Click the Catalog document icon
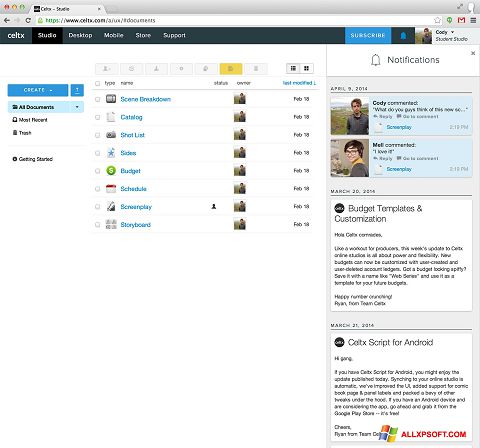Viewport: 480px width, 448px height. [111, 117]
